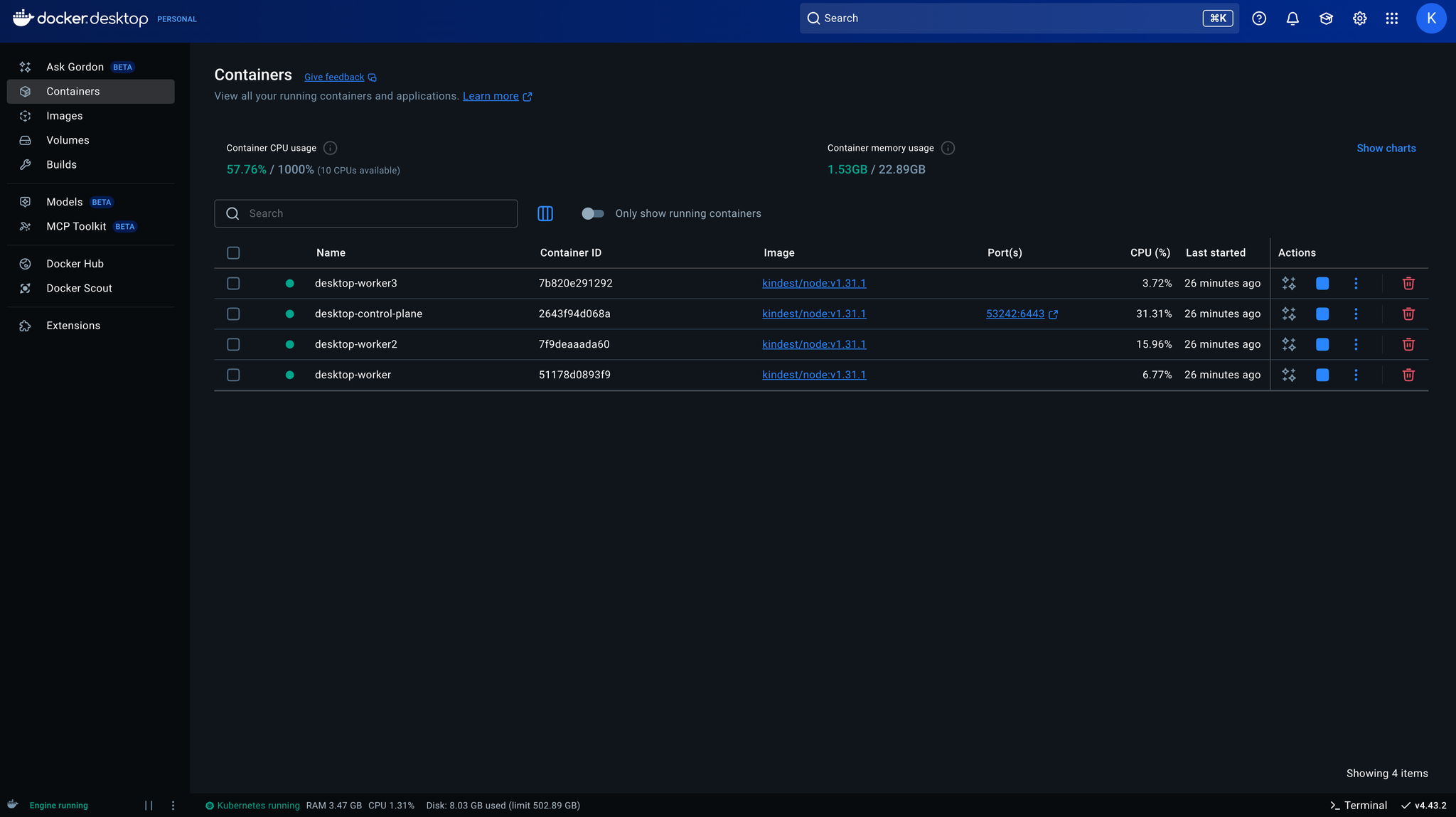The height and width of the screenshot is (817, 1456).
Task: Check the desktop-control-plane row checkbox
Action: (233, 314)
